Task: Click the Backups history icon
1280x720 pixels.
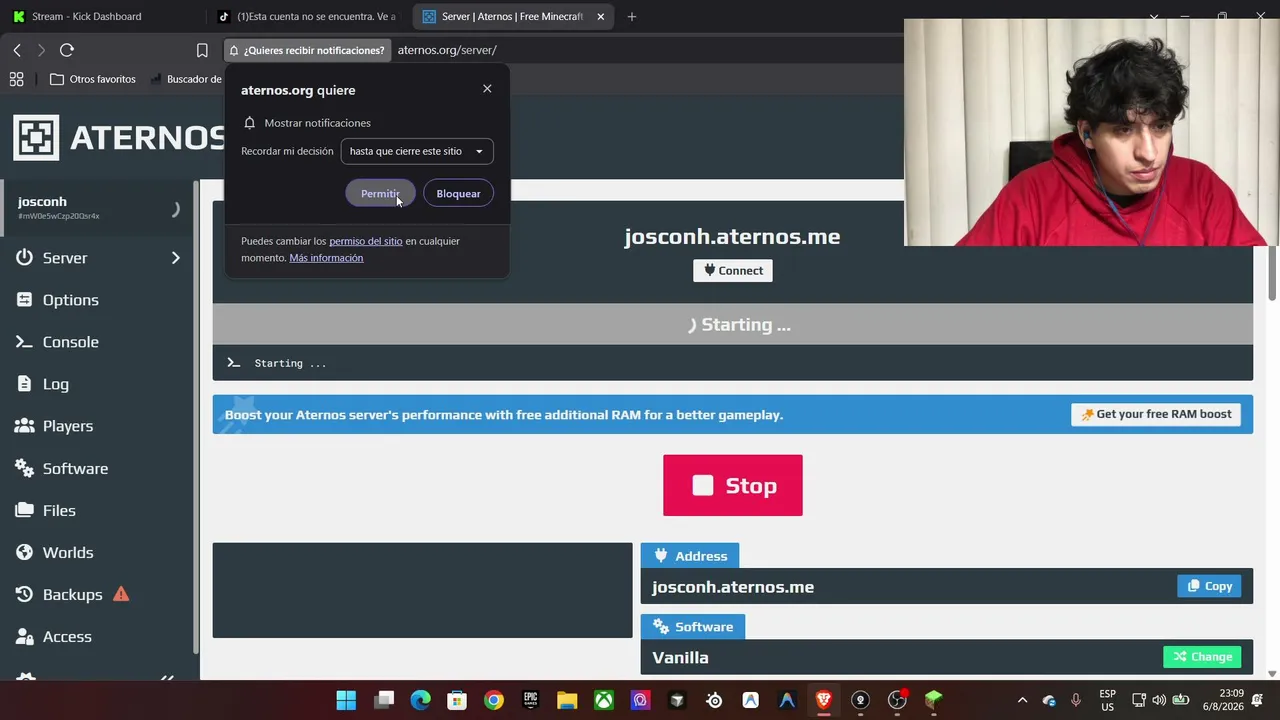Action: tap(25, 594)
